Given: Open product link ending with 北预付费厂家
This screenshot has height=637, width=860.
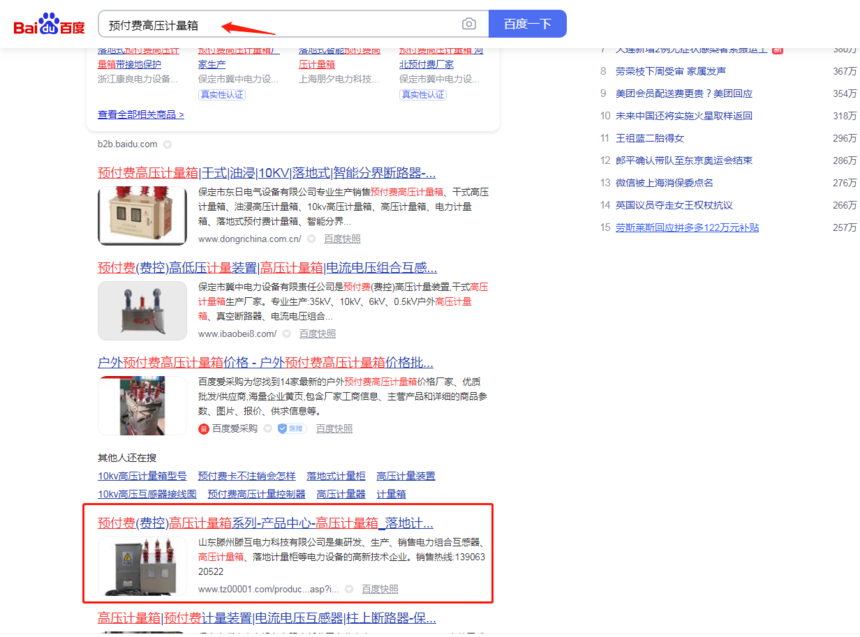Looking at the screenshot, I should 427,64.
